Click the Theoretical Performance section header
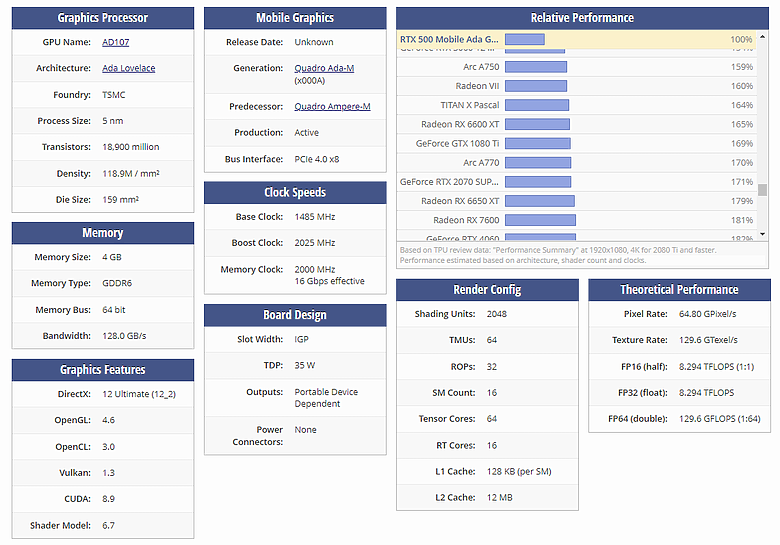 [679, 289]
